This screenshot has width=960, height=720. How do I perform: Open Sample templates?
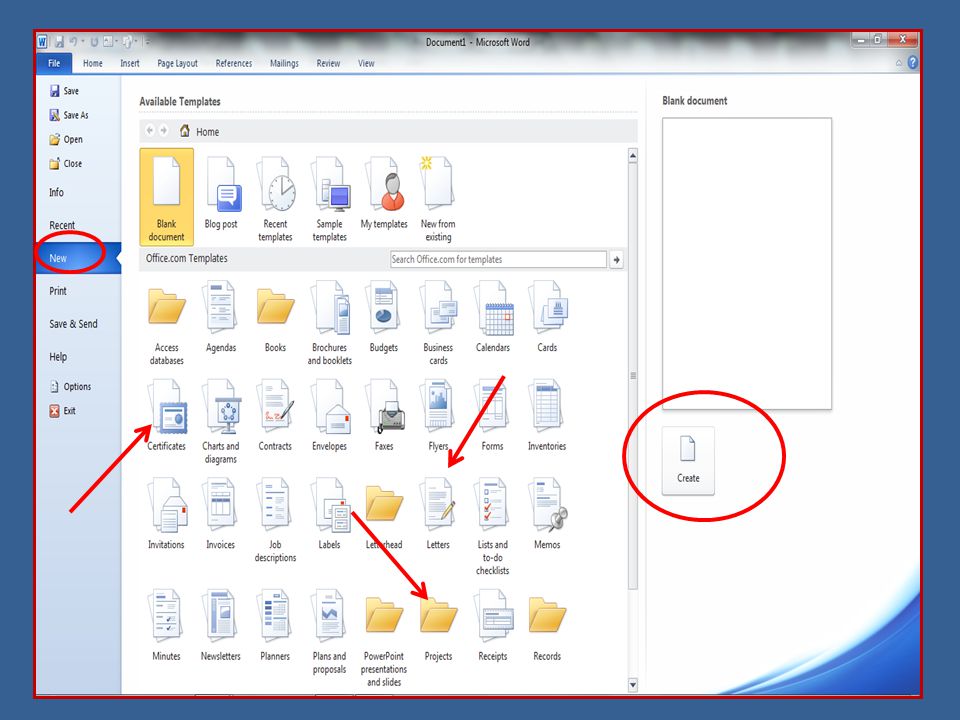tap(329, 197)
